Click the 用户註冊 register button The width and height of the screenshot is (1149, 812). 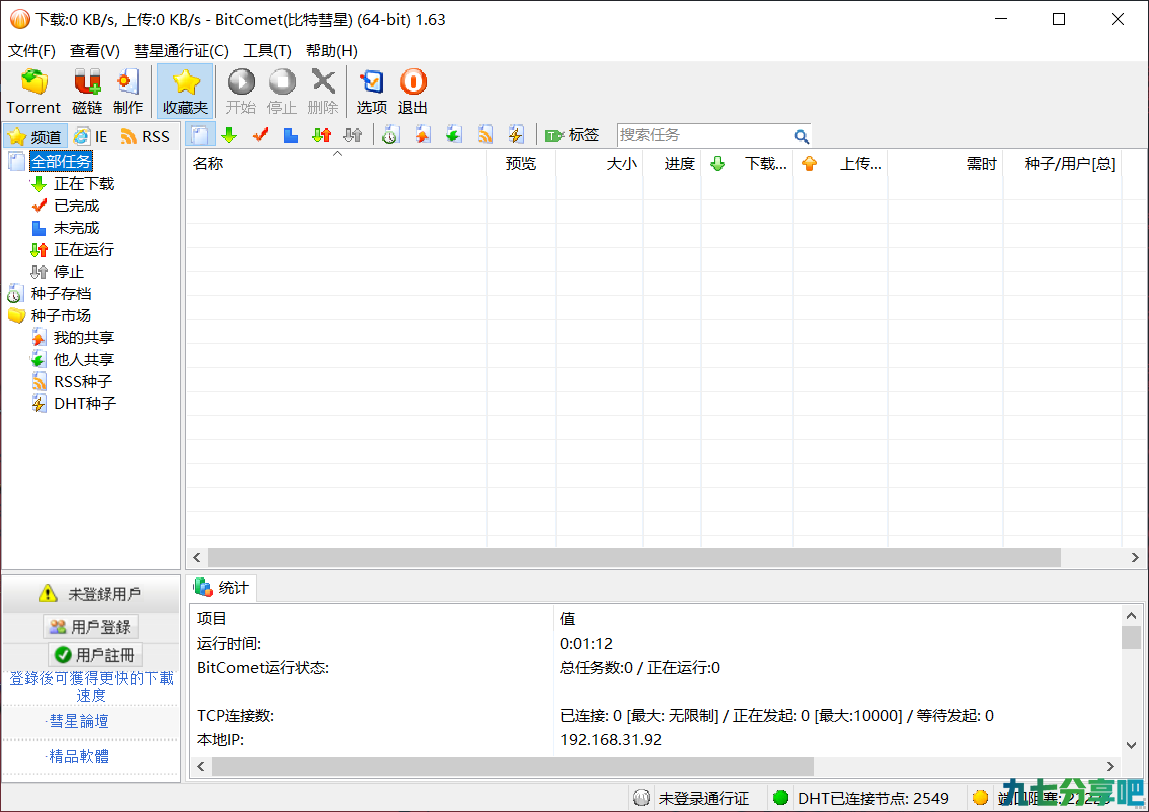[x=95, y=654]
